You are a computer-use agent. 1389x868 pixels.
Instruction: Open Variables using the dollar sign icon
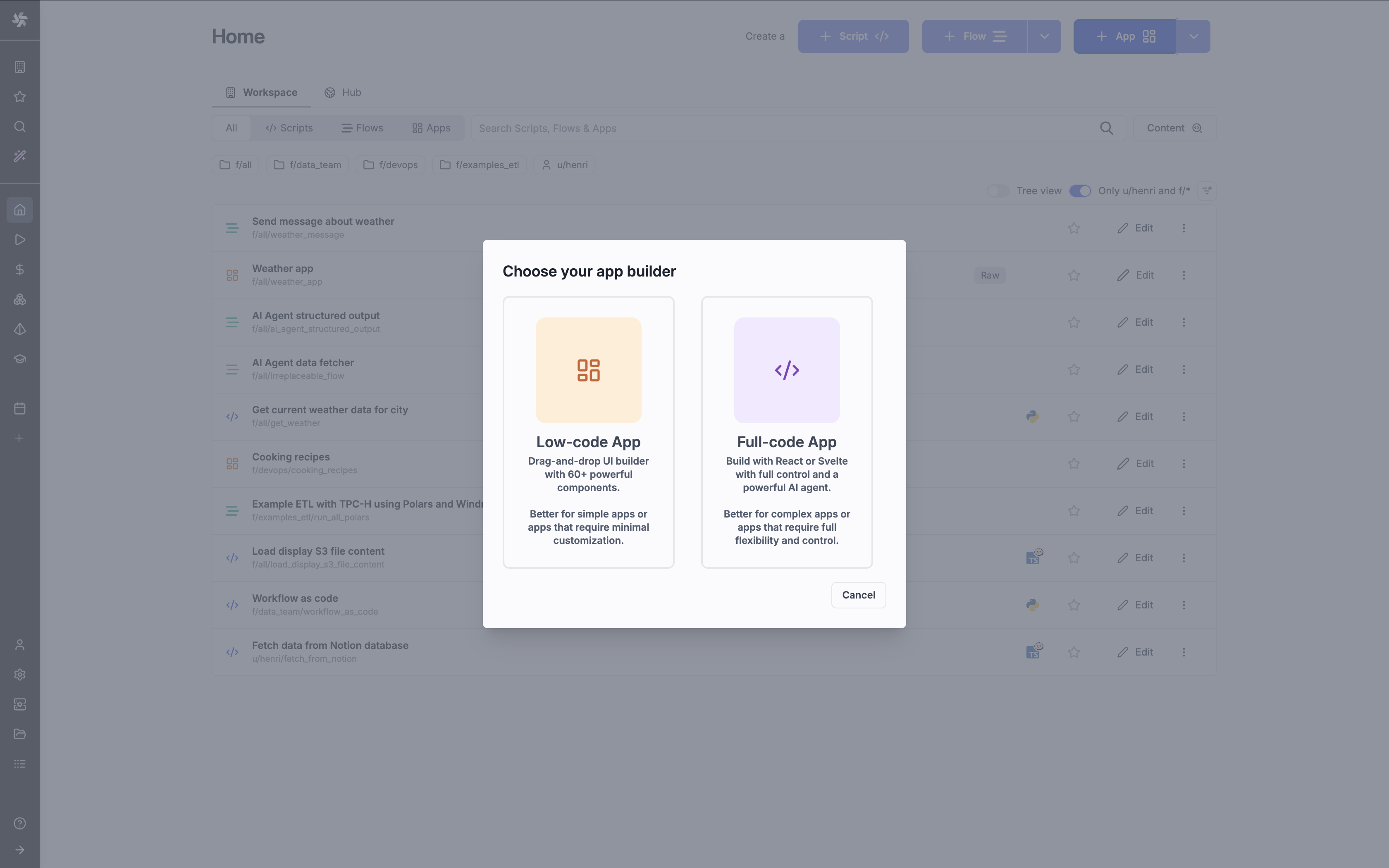pyautogui.click(x=19, y=269)
